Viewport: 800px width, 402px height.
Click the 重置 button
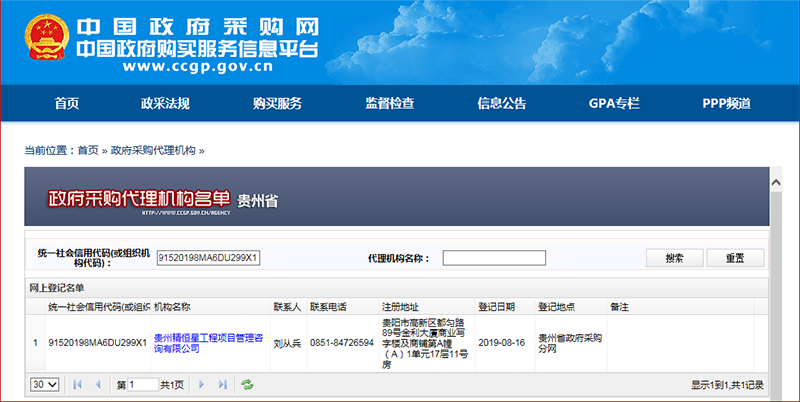(x=735, y=258)
